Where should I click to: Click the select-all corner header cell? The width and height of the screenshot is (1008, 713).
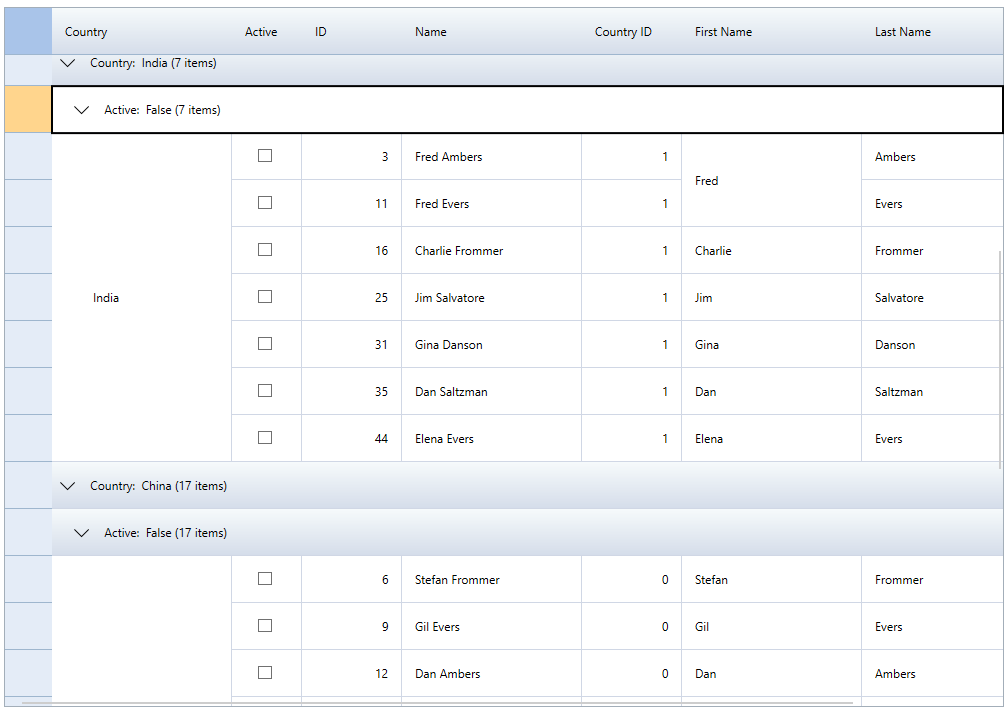coord(28,31)
